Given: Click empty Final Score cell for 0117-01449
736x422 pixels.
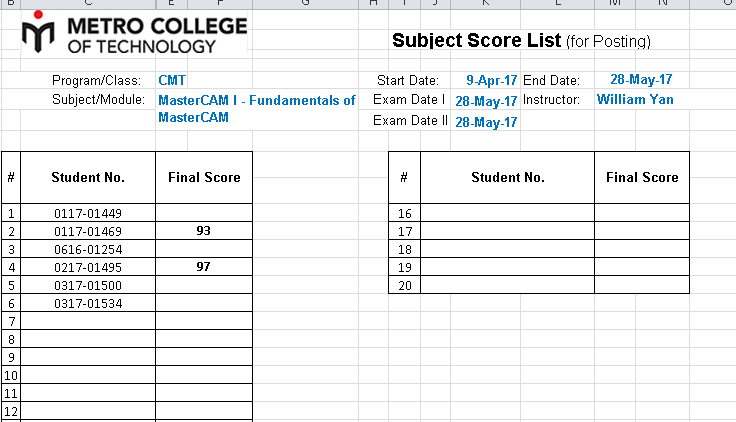Looking at the screenshot, I should coord(204,213).
